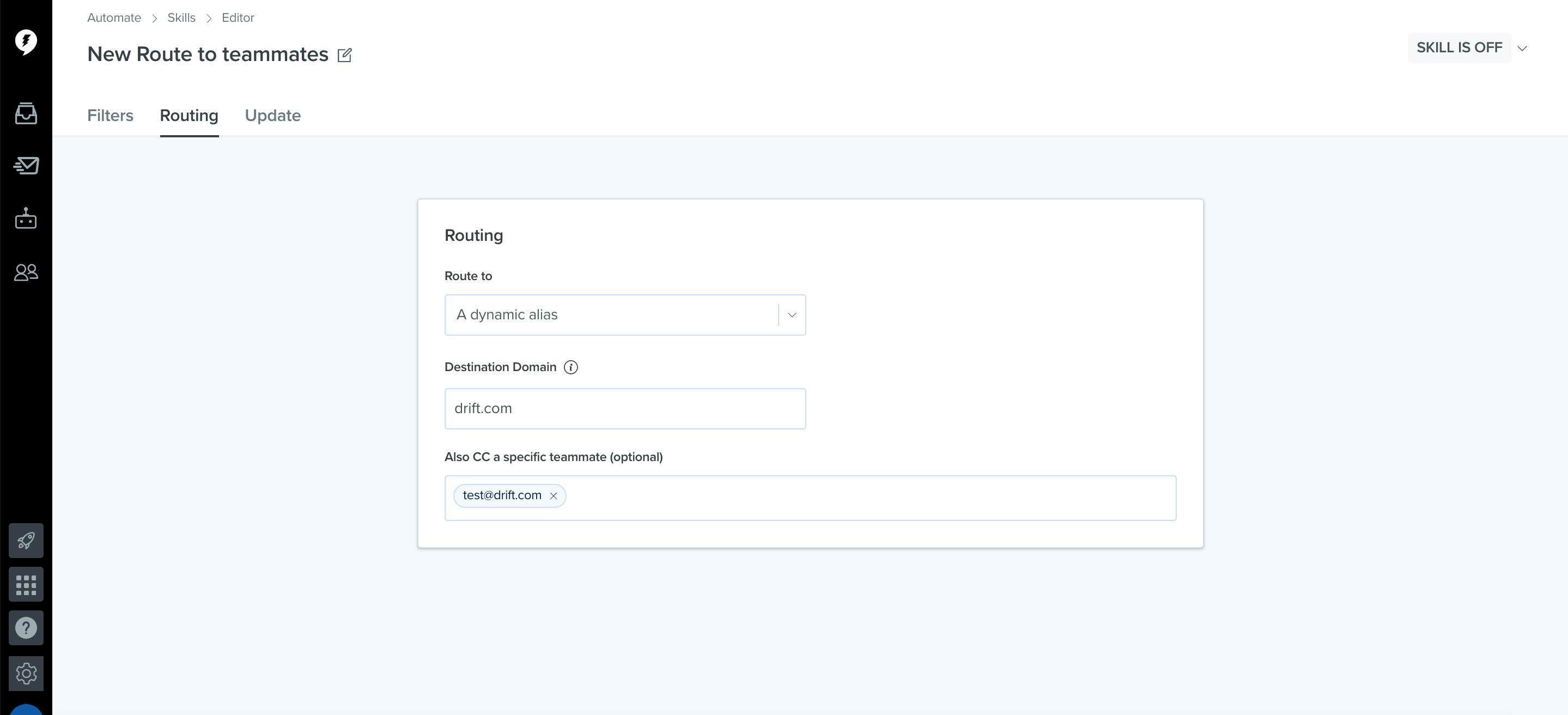Expand the Route to dropdown arrow
Viewport: 1568px width, 715px height.
point(792,315)
